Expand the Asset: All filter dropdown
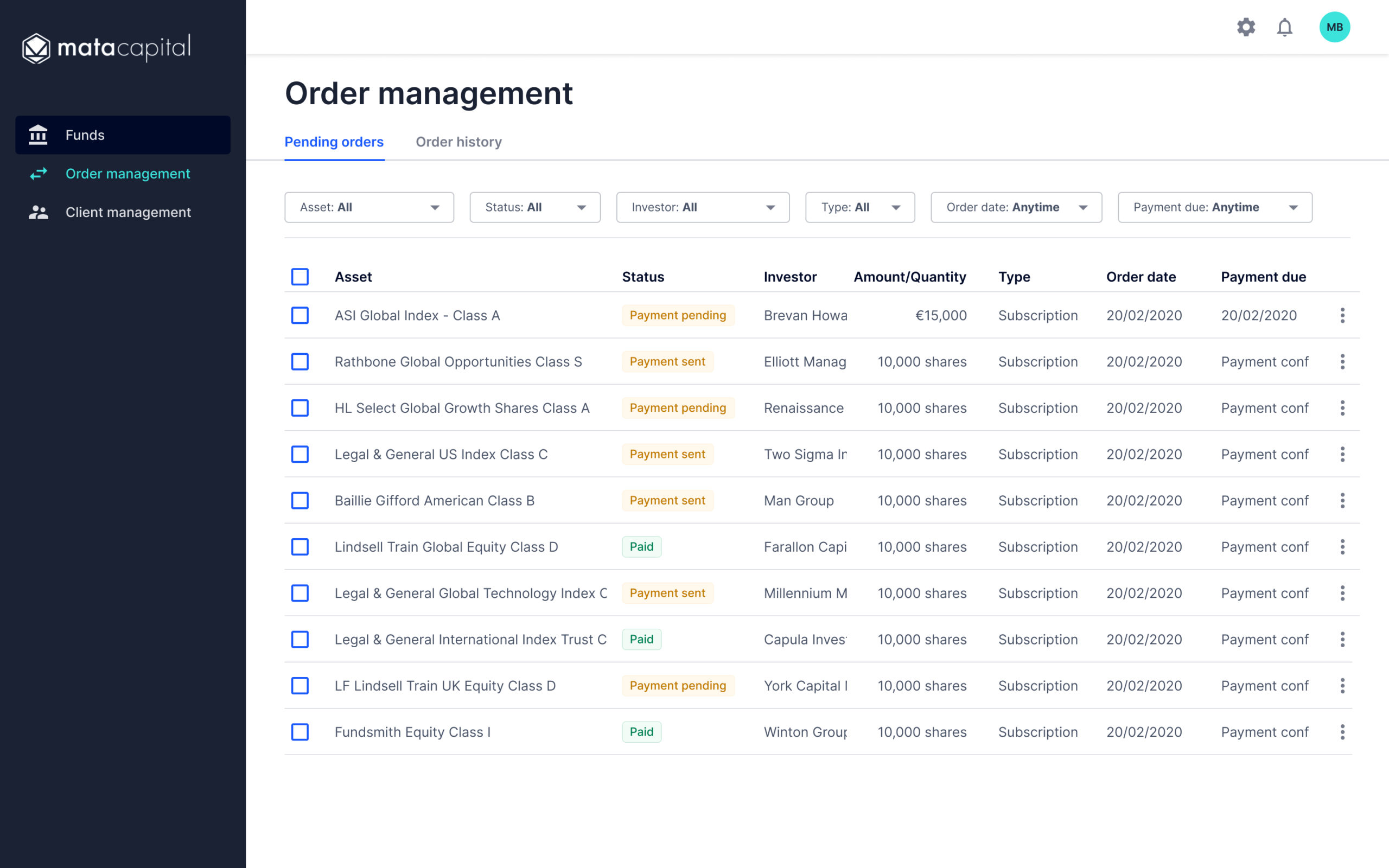This screenshot has width=1389, height=868. [369, 207]
